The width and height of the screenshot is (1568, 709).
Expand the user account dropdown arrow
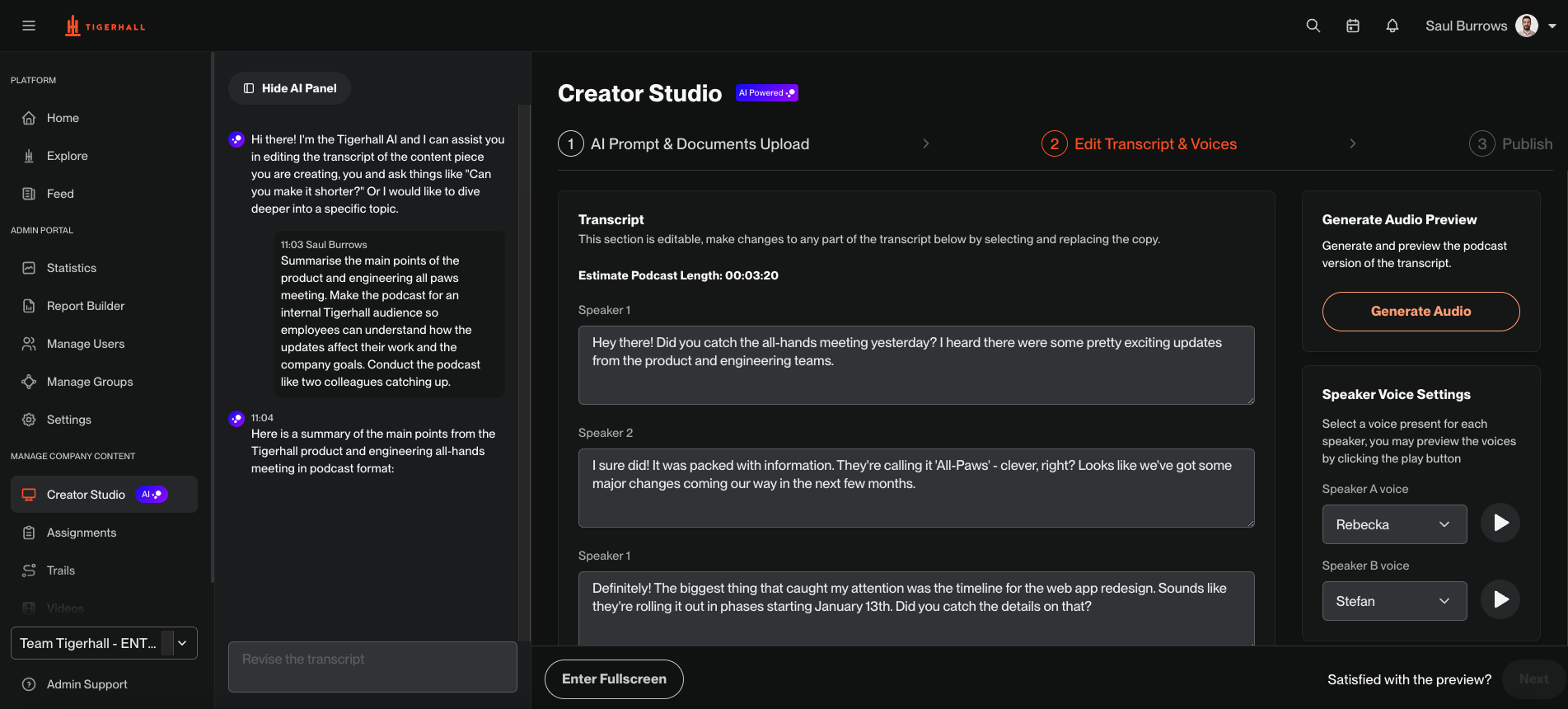point(1552,26)
